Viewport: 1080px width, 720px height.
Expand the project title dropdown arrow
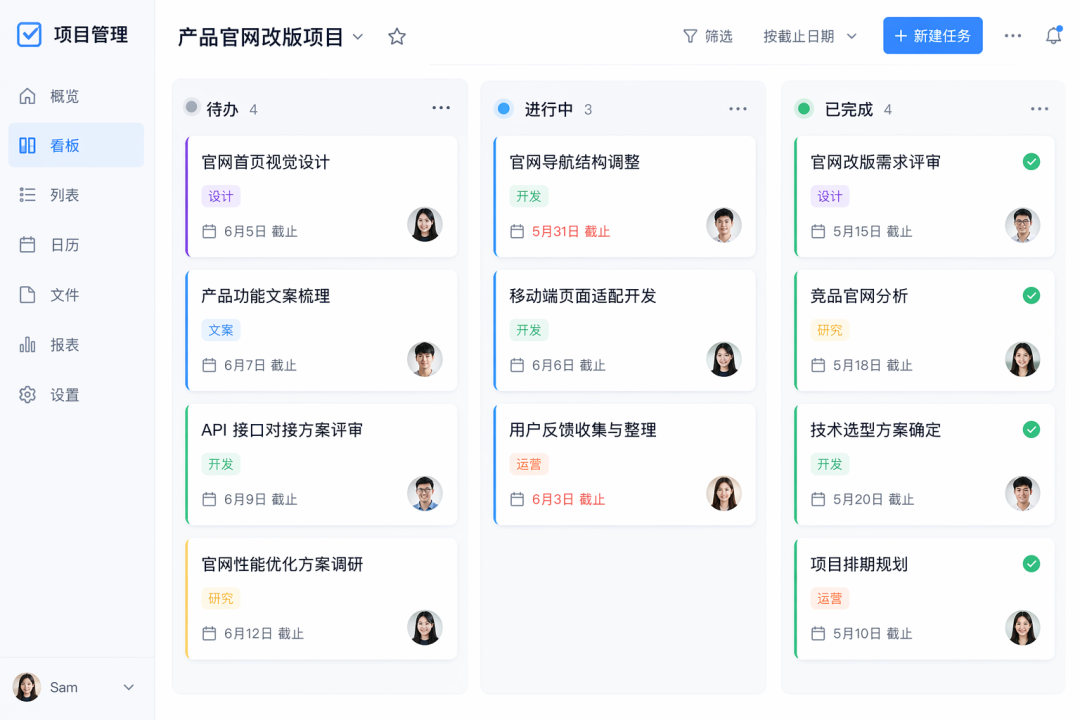pyautogui.click(x=359, y=36)
